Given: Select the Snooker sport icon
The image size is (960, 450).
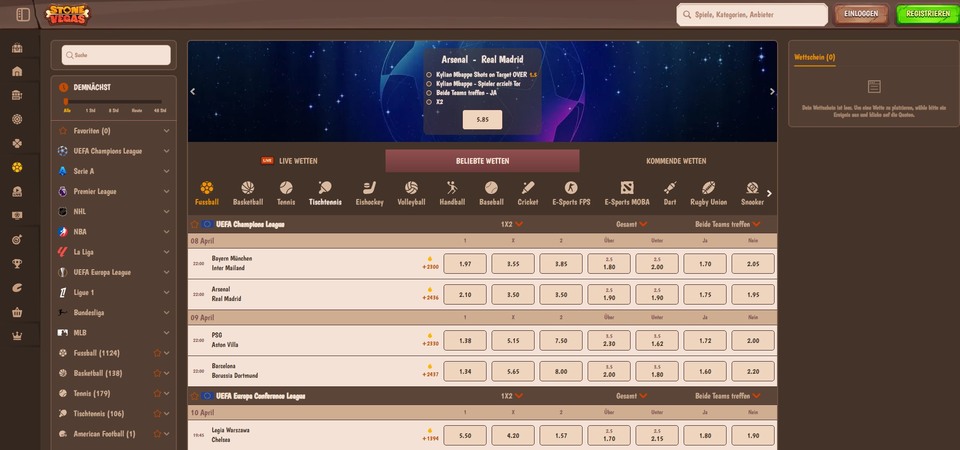Looking at the screenshot, I should point(752,188).
